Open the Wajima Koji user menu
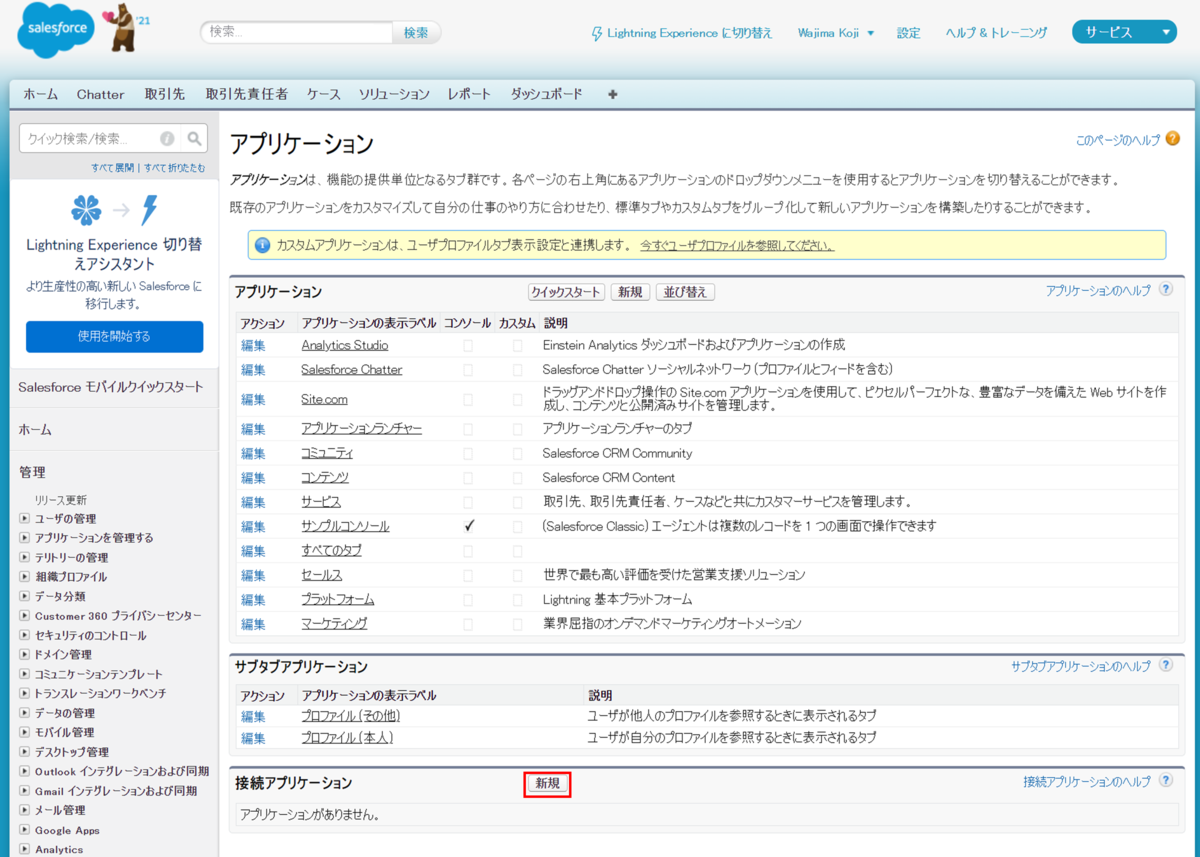Viewport: 1200px width, 857px height. pos(836,33)
